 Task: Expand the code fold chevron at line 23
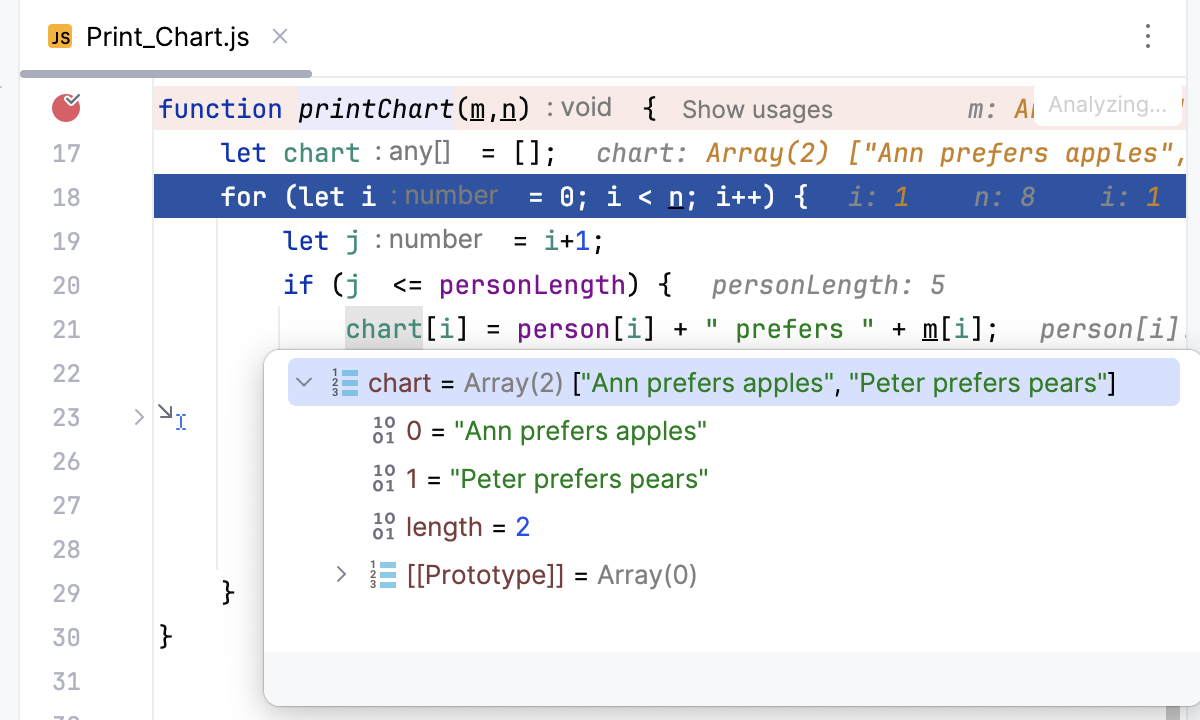[138, 416]
